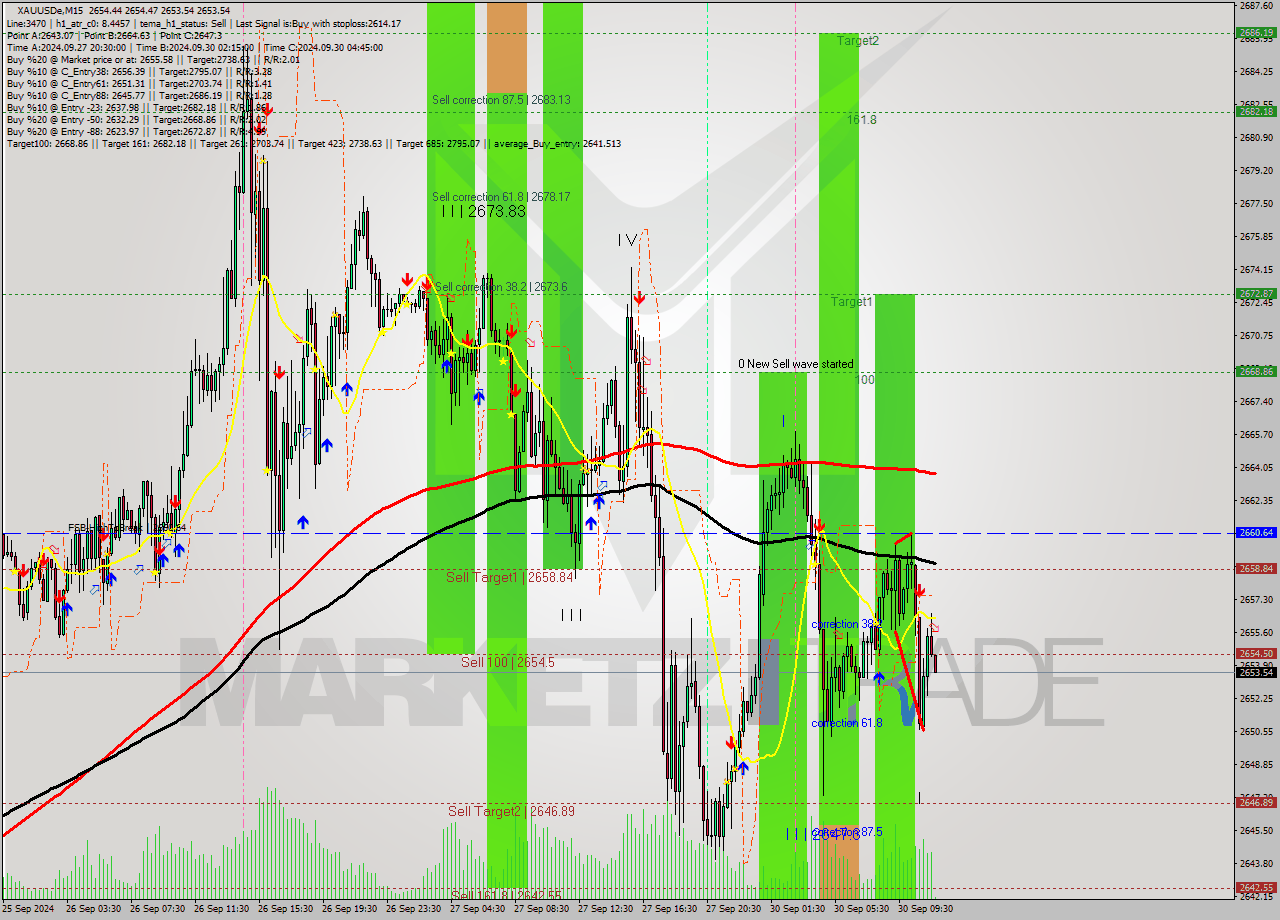The height and width of the screenshot is (920, 1280).
Task: Select the red arrow above the I V wave marking
Action: pyautogui.click(x=640, y=297)
